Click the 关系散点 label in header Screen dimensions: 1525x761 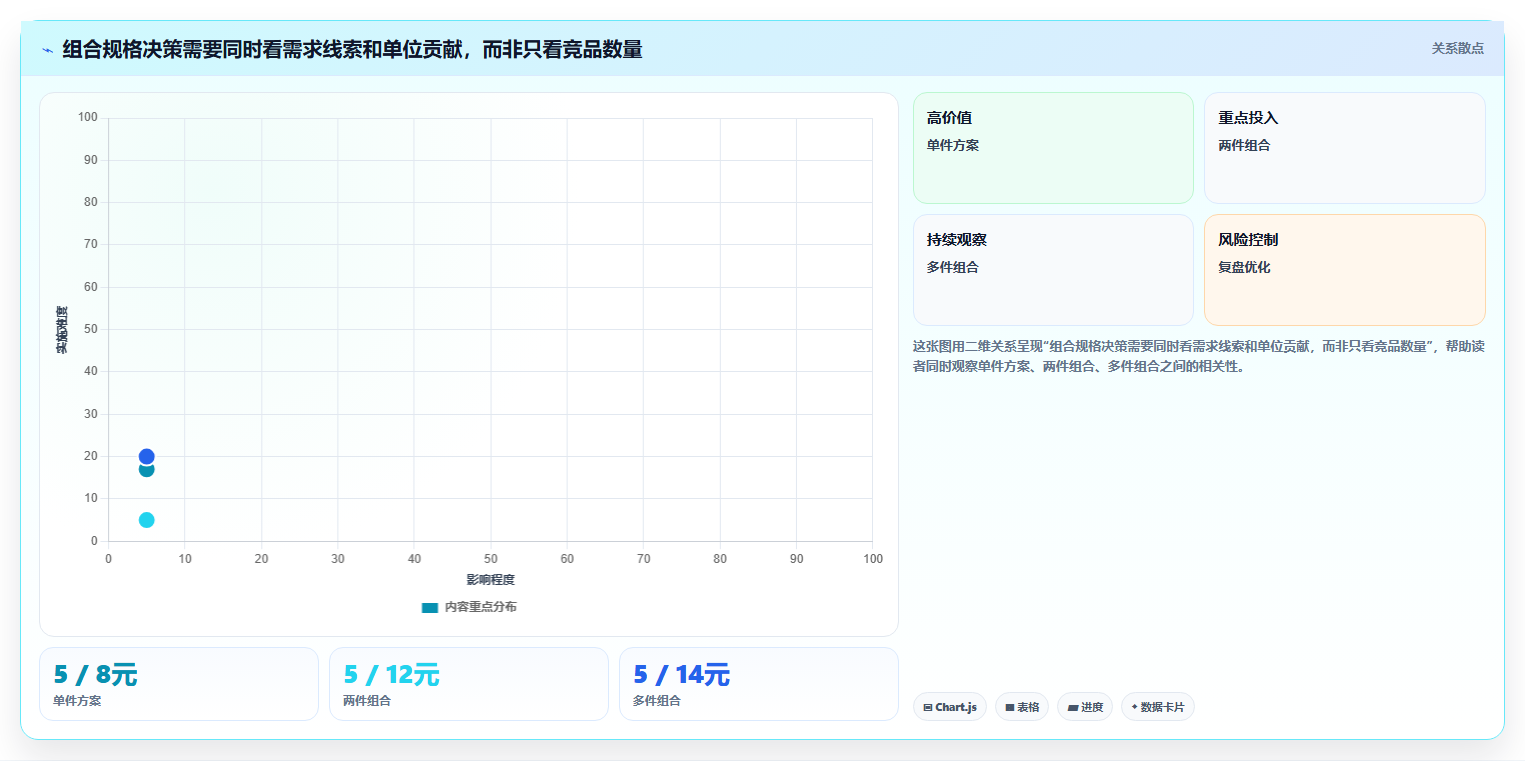[x=1458, y=48]
